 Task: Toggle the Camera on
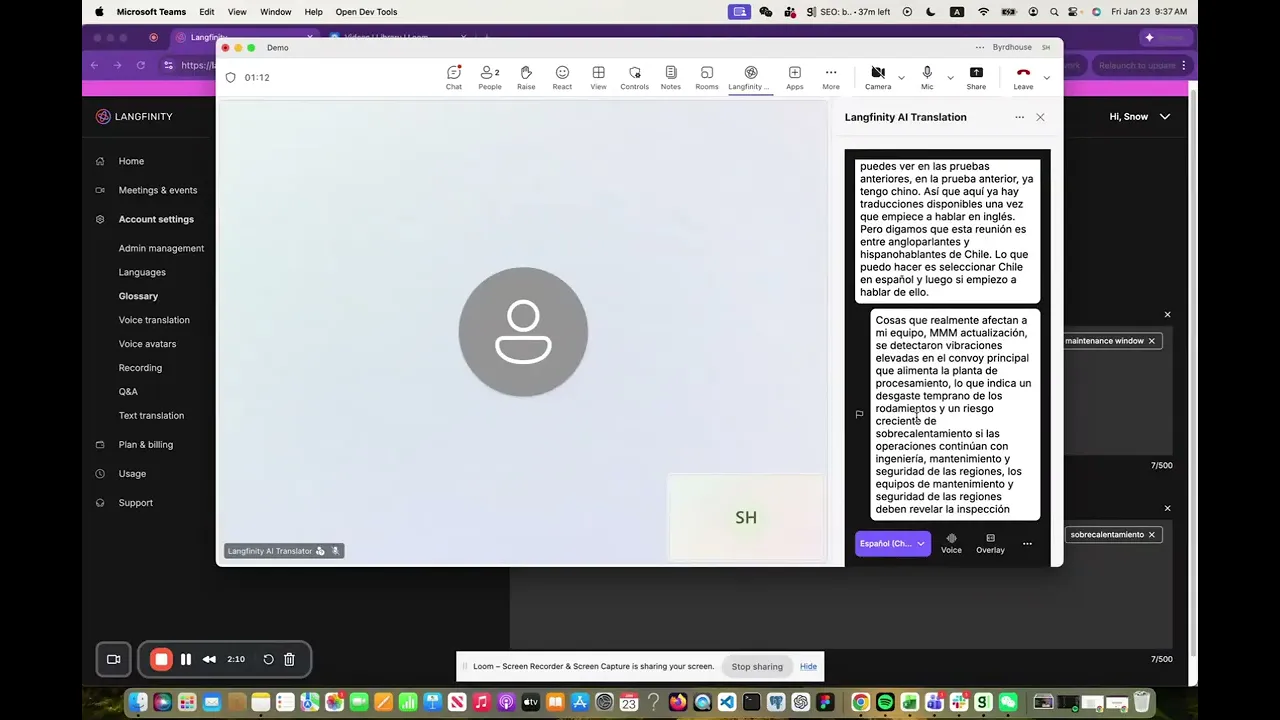(x=878, y=78)
